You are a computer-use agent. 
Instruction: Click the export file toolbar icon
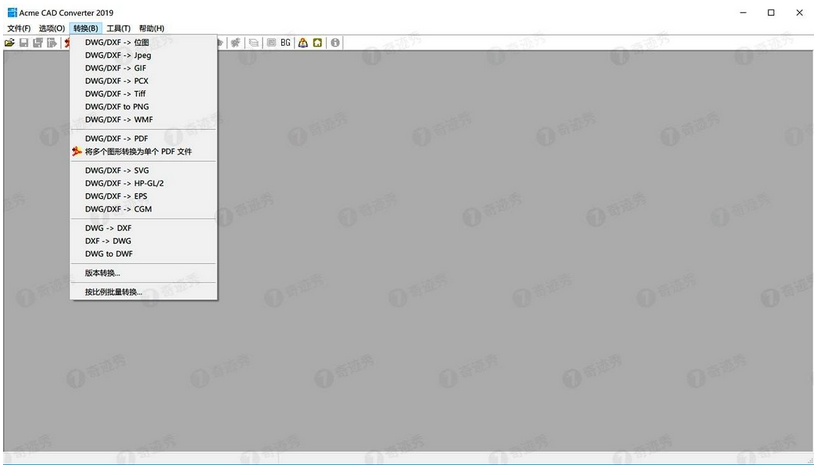51,43
